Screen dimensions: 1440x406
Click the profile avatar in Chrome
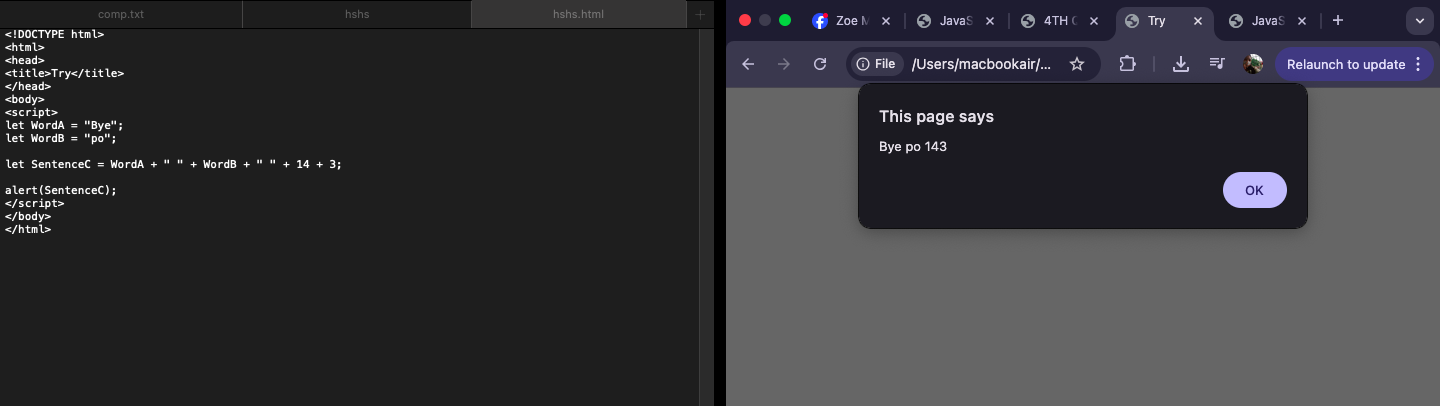(x=1253, y=64)
